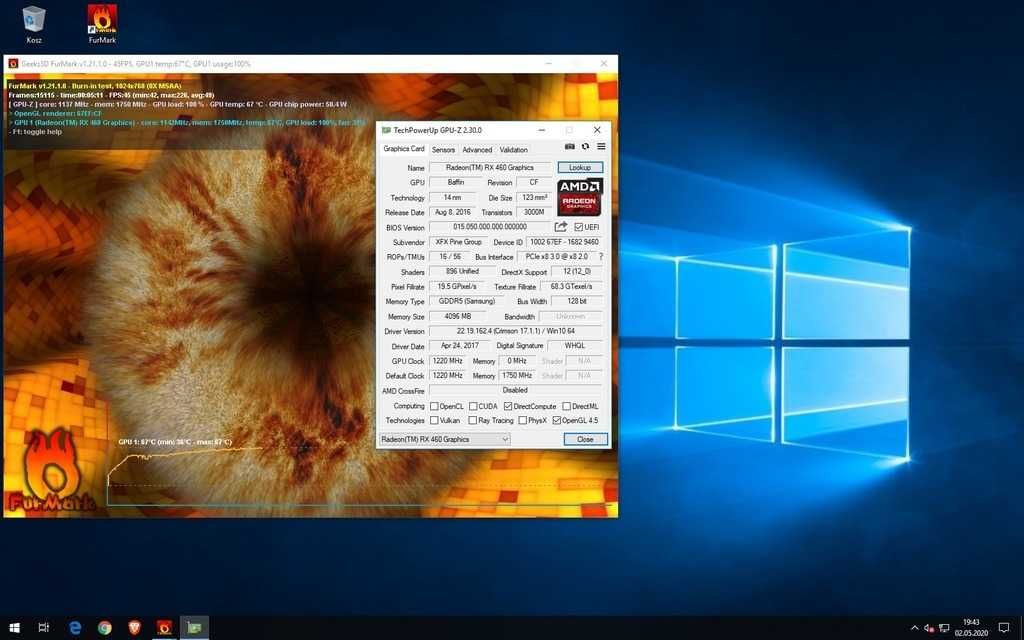Toggle the DirectCompute checkbox
Image resolution: width=1024 pixels, height=640 pixels.
(507, 406)
